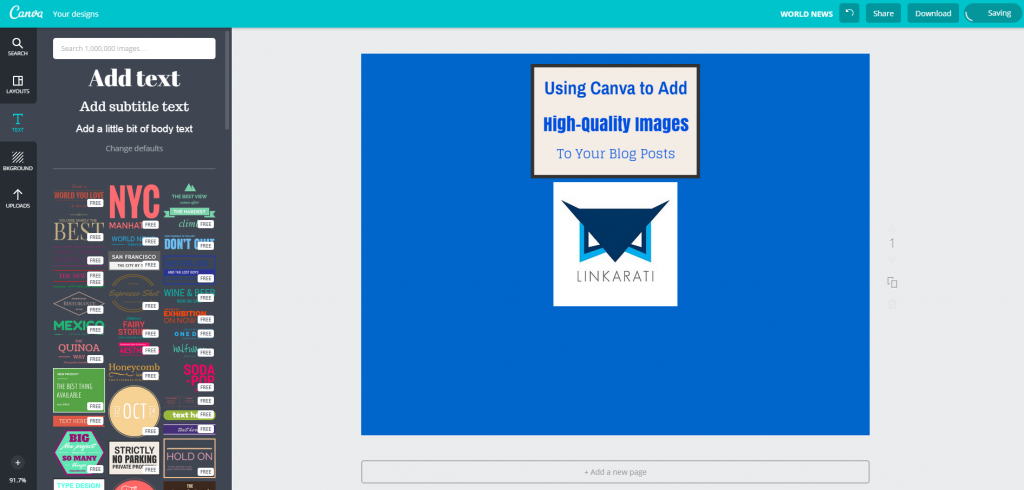The image size is (1024, 490).
Task: Open the Search panel in sidebar
Action: coord(18,46)
